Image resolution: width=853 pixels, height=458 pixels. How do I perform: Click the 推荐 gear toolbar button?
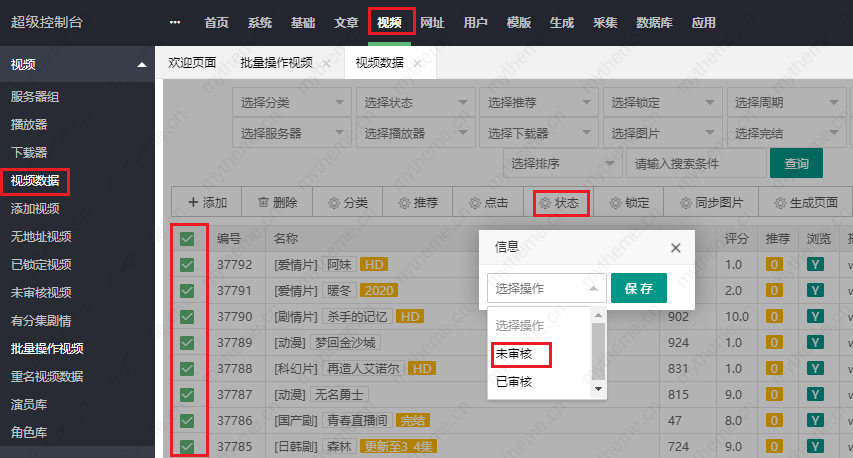(x=418, y=202)
